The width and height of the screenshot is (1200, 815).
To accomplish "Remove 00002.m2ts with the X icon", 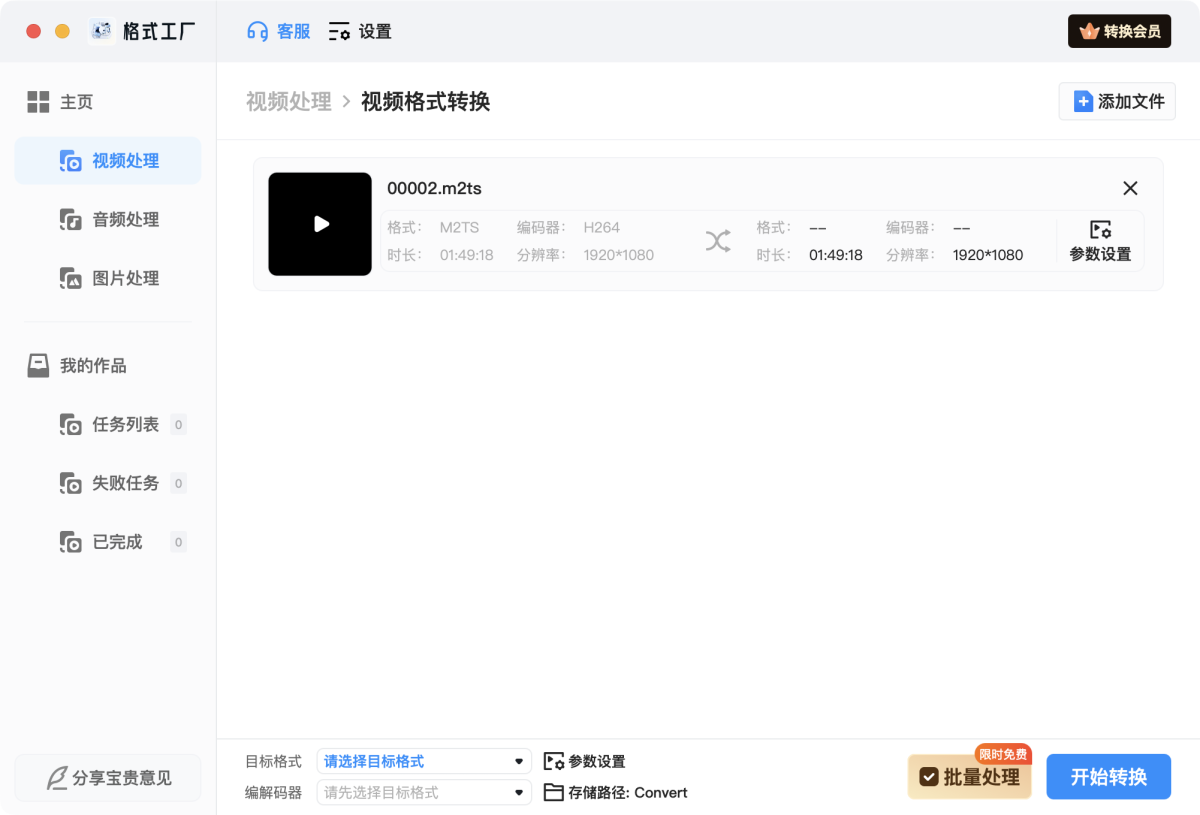I will click(1130, 188).
